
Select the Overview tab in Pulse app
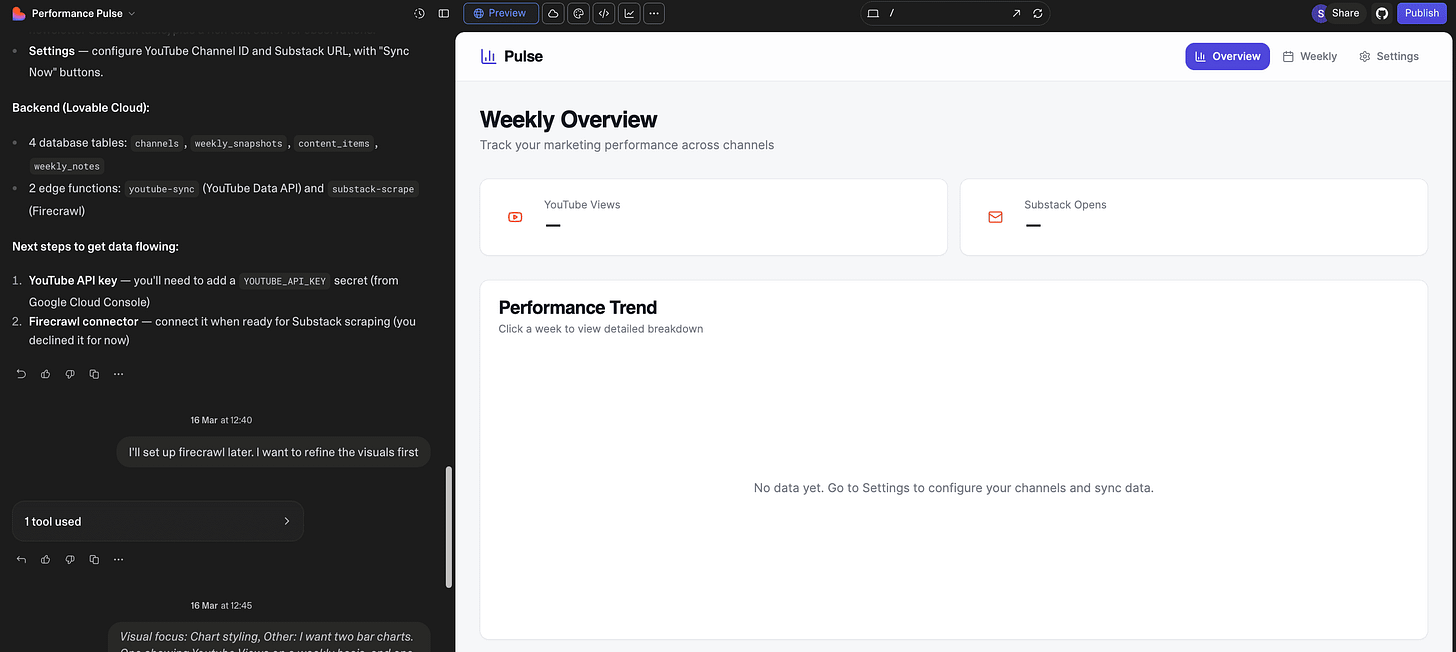[1227, 56]
